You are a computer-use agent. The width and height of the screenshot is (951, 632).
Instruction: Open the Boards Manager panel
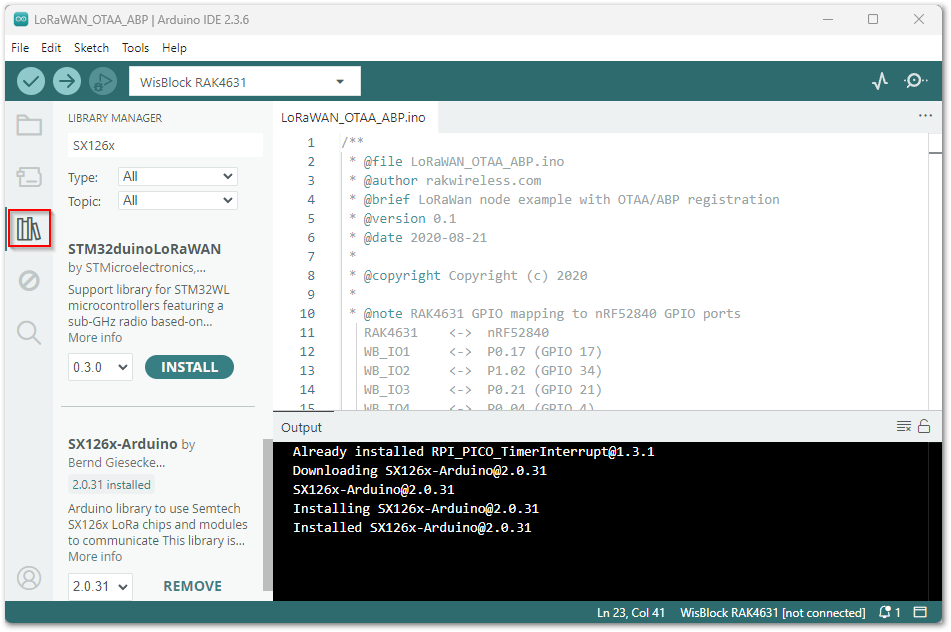click(x=29, y=177)
